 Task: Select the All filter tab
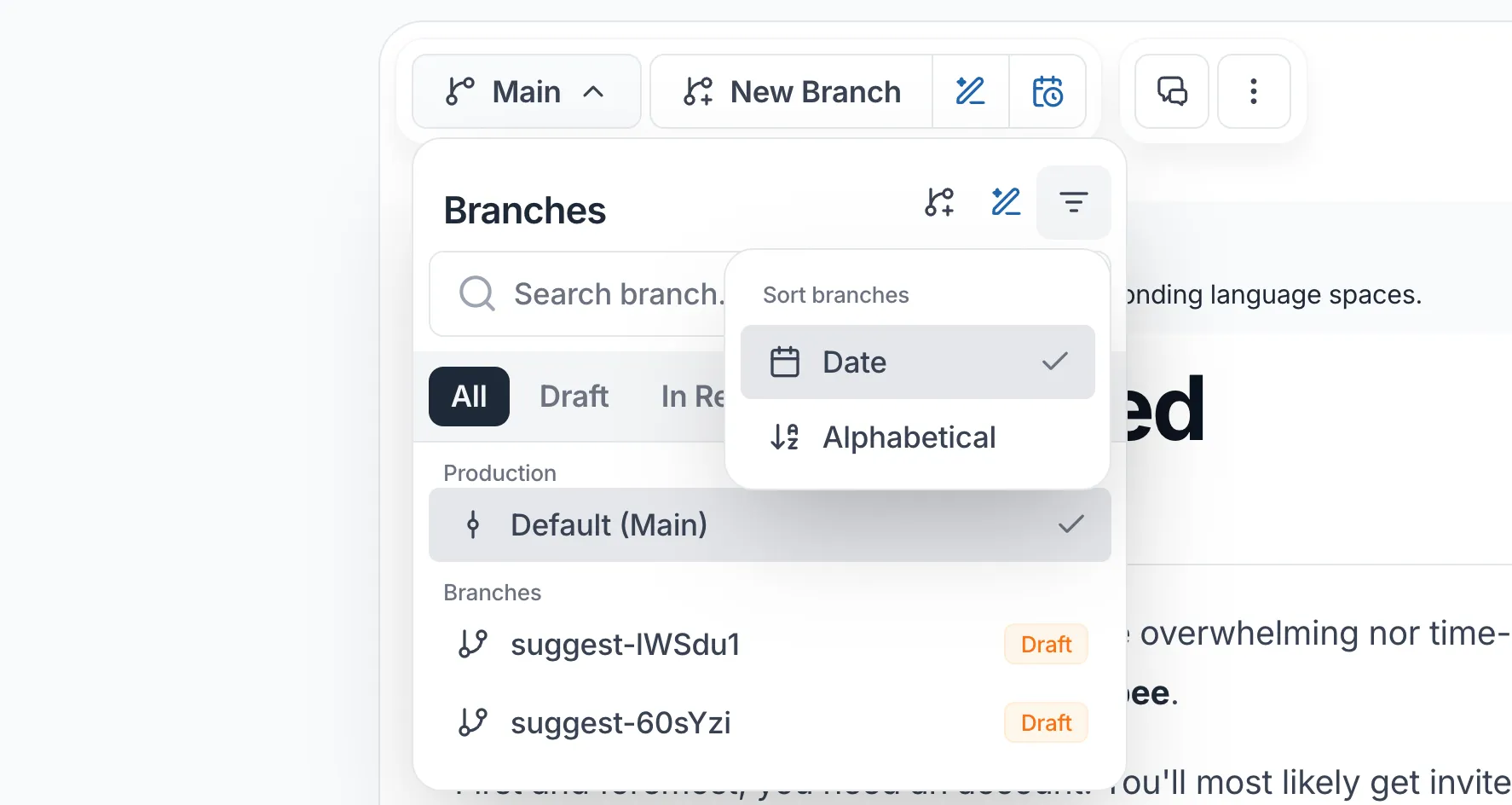tap(469, 397)
